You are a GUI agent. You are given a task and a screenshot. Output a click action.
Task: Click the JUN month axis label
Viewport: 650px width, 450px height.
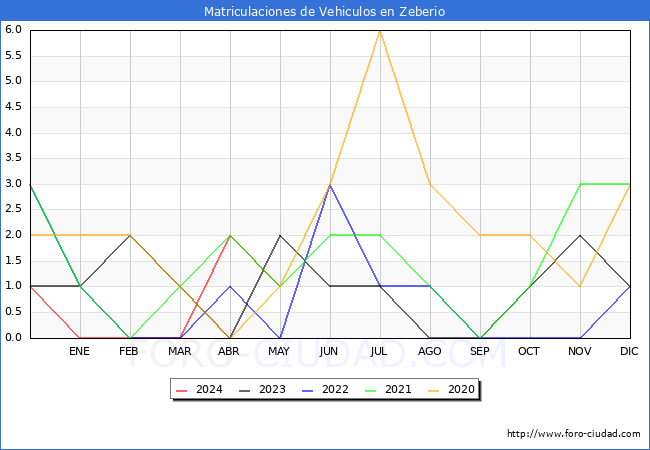coord(329,351)
